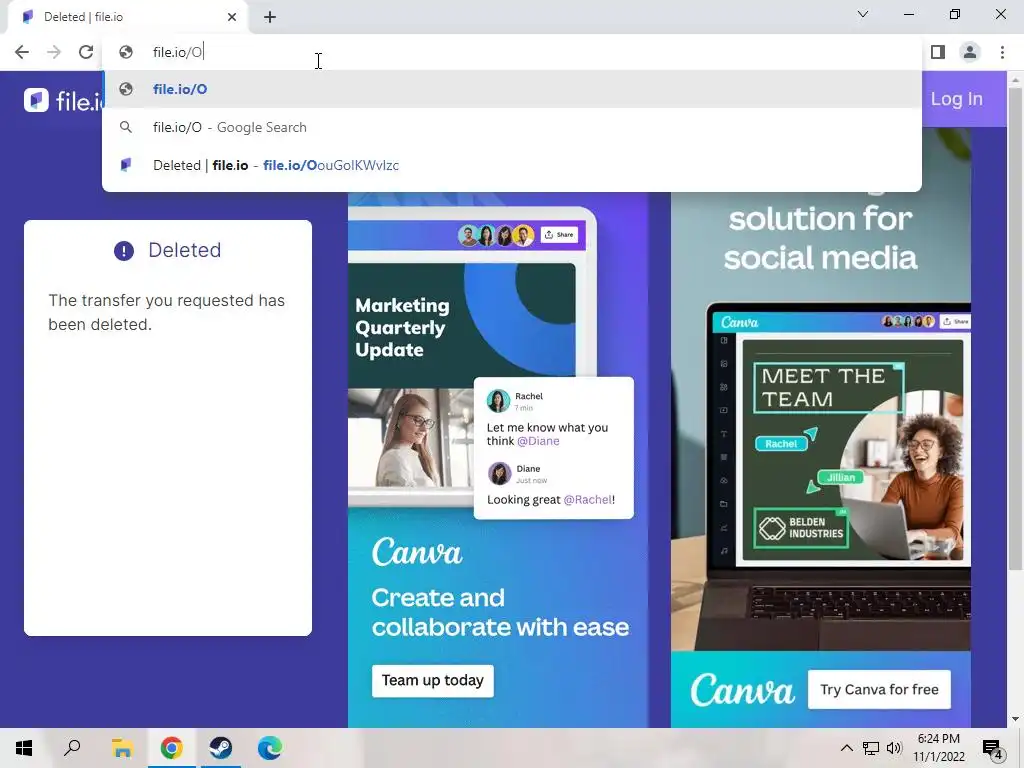
Task: Click the network tray icon
Action: click(x=871, y=748)
